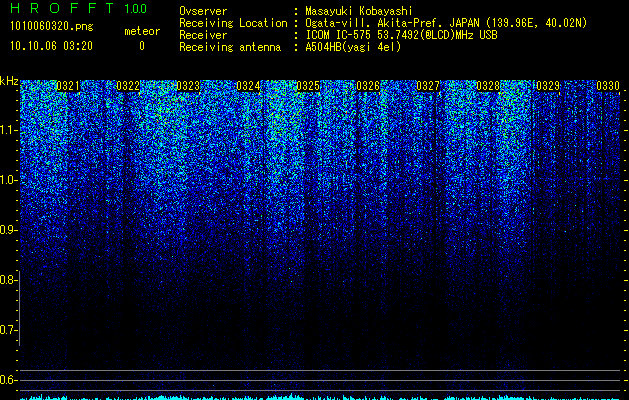Select the 0329 time marker

pos(548,86)
